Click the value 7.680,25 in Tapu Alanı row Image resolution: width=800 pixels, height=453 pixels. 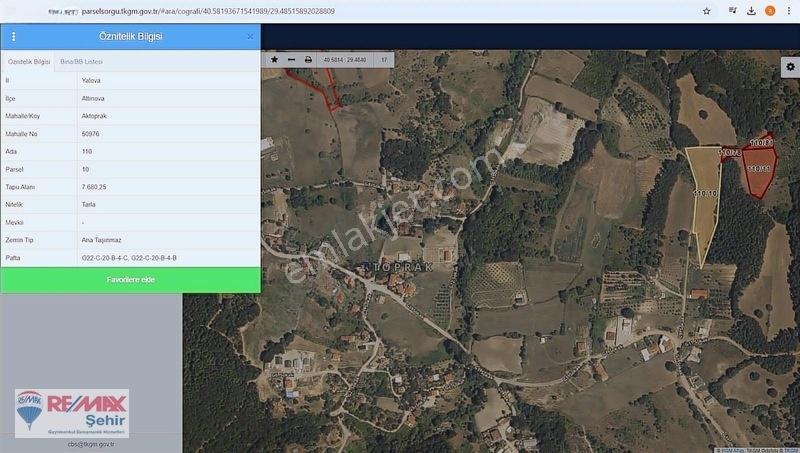pos(94,187)
